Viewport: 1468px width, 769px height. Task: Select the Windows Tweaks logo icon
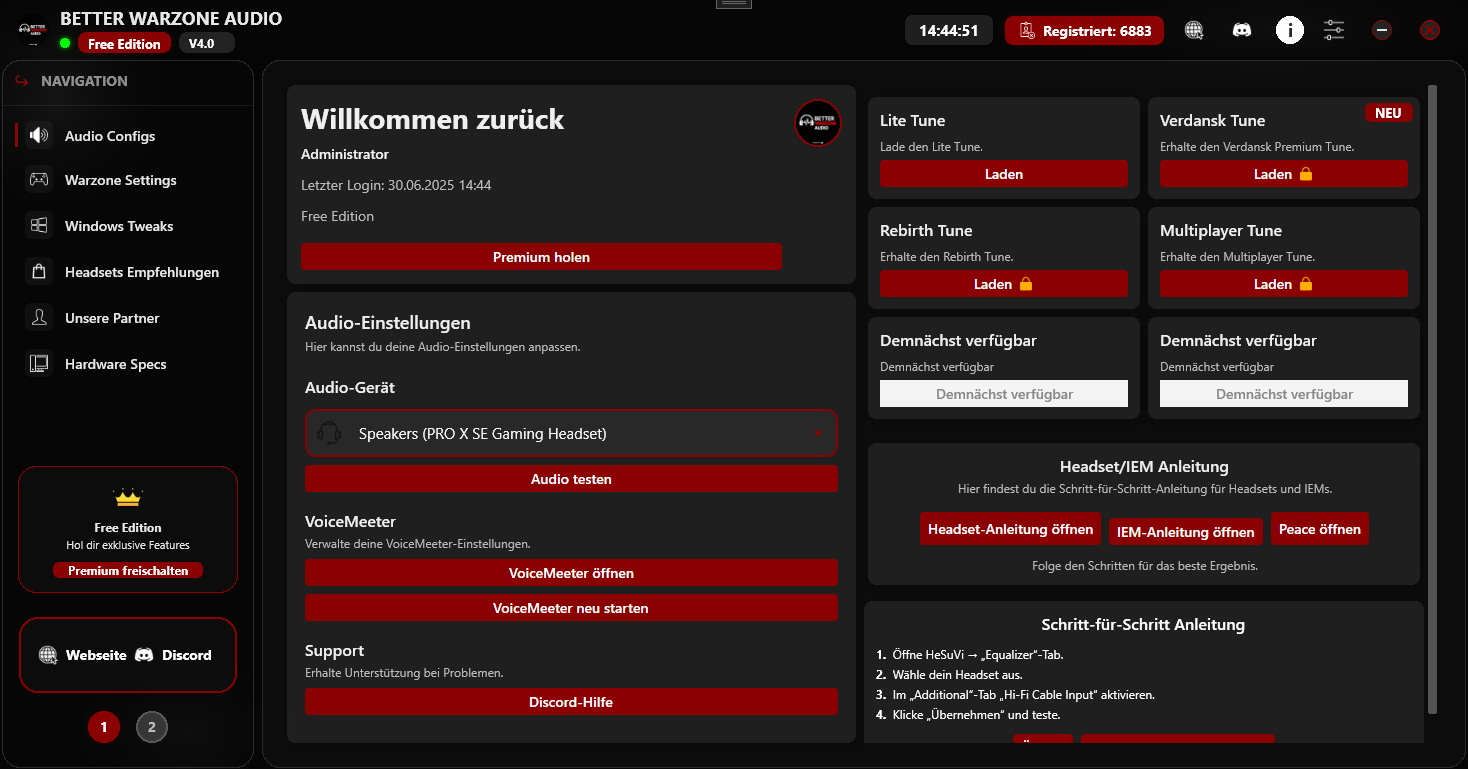click(39, 226)
